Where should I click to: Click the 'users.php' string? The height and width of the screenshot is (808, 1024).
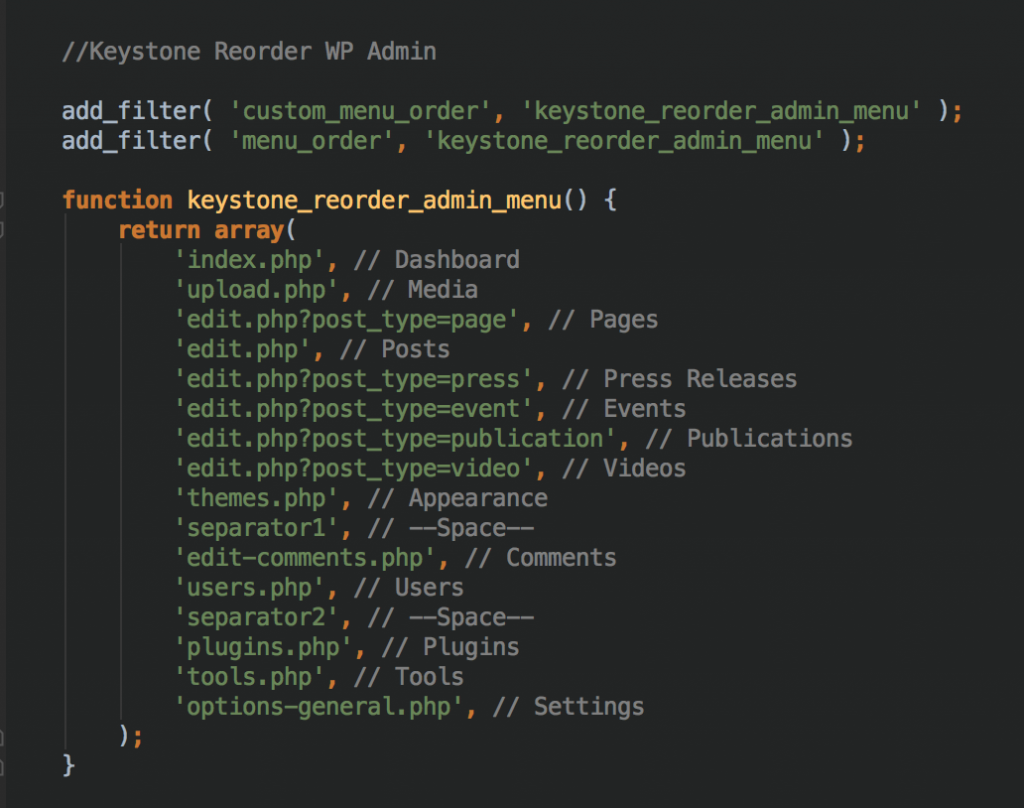(249, 589)
